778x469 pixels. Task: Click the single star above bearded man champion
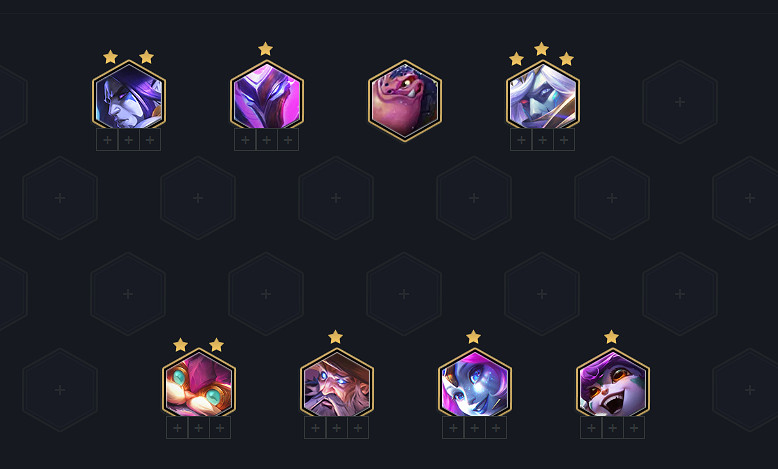tap(335, 337)
